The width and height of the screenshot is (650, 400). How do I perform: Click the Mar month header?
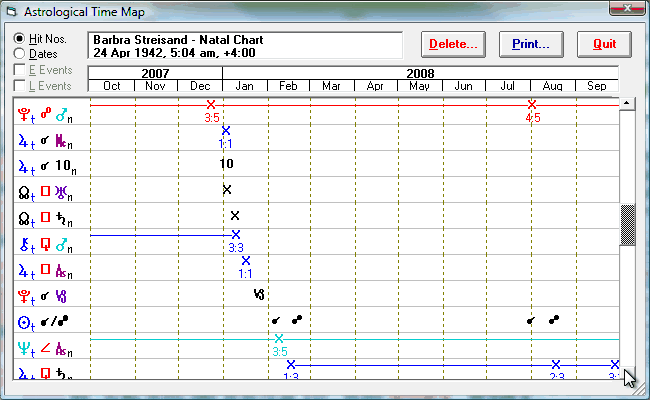(x=332, y=86)
